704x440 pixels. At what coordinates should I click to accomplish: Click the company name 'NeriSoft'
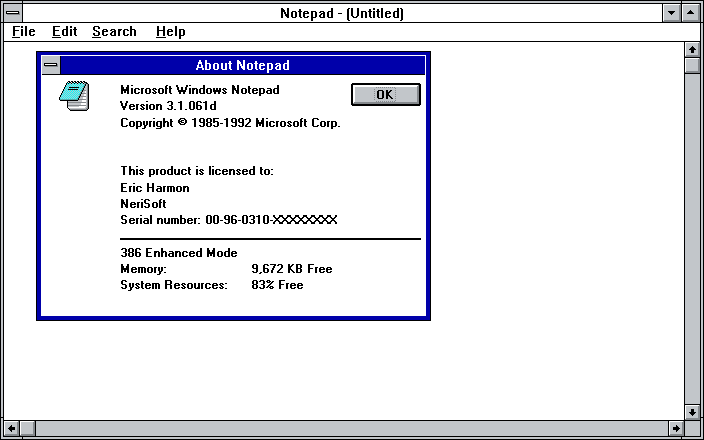pos(143,204)
